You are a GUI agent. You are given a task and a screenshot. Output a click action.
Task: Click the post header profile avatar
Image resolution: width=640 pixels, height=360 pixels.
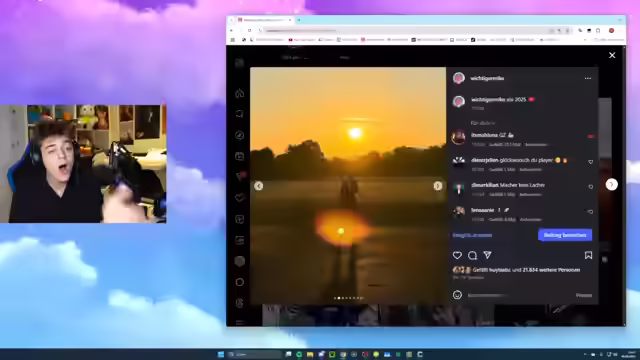point(459,78)
